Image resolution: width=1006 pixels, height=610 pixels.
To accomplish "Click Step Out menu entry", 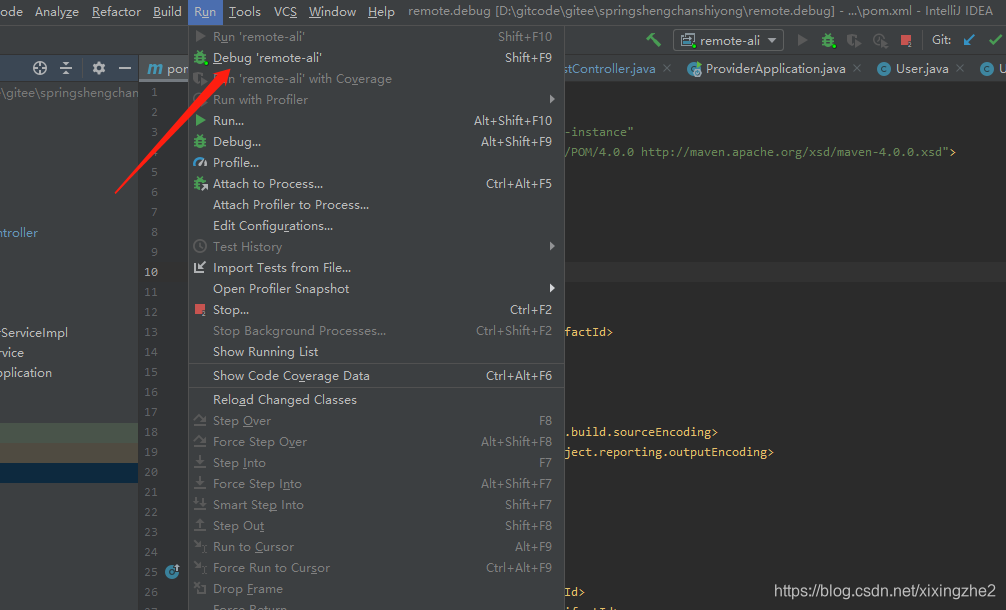I will click(377, 526).
